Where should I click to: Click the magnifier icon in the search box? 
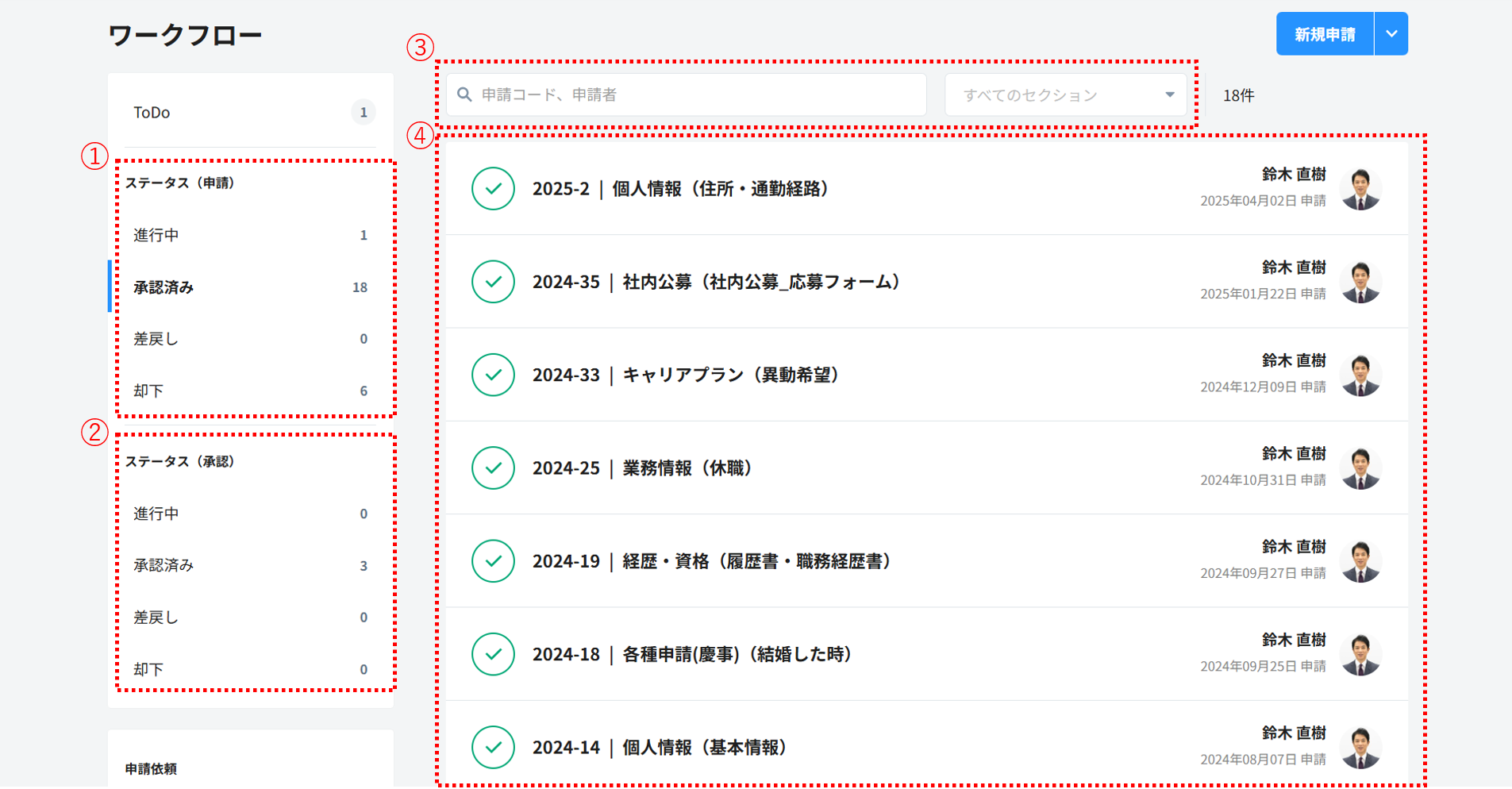tap(464, 95)
